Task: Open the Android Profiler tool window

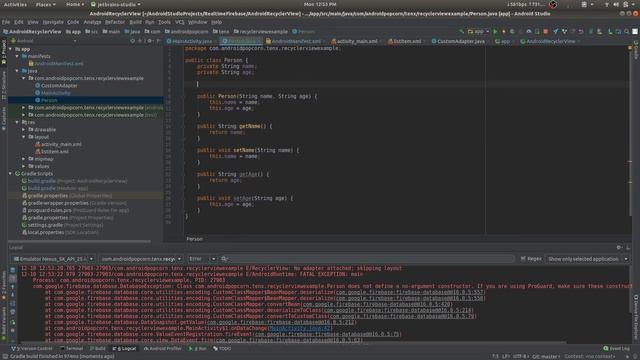Action: click(162, 349)
